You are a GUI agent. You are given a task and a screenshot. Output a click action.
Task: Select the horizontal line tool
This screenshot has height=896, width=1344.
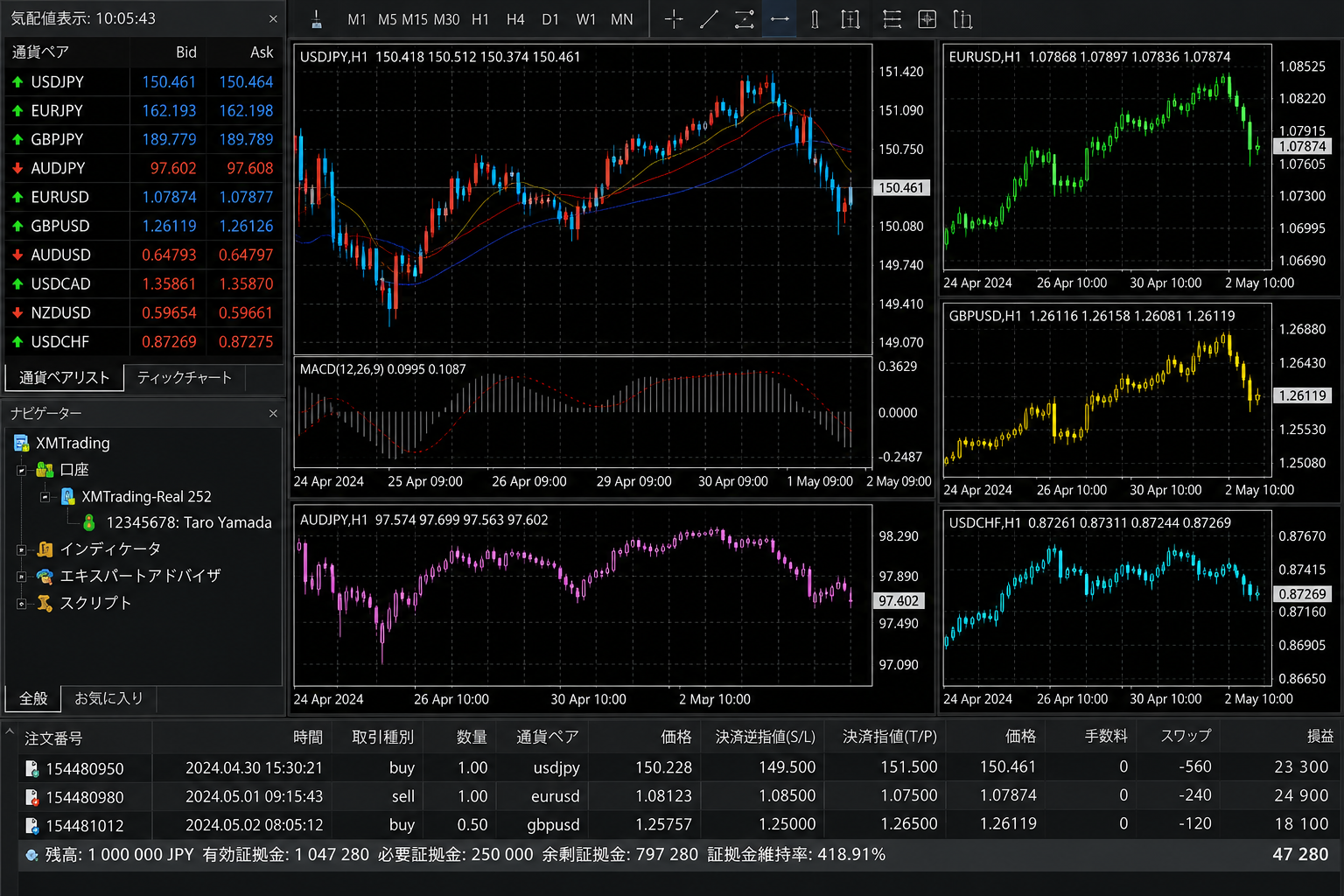coord(780,19)
